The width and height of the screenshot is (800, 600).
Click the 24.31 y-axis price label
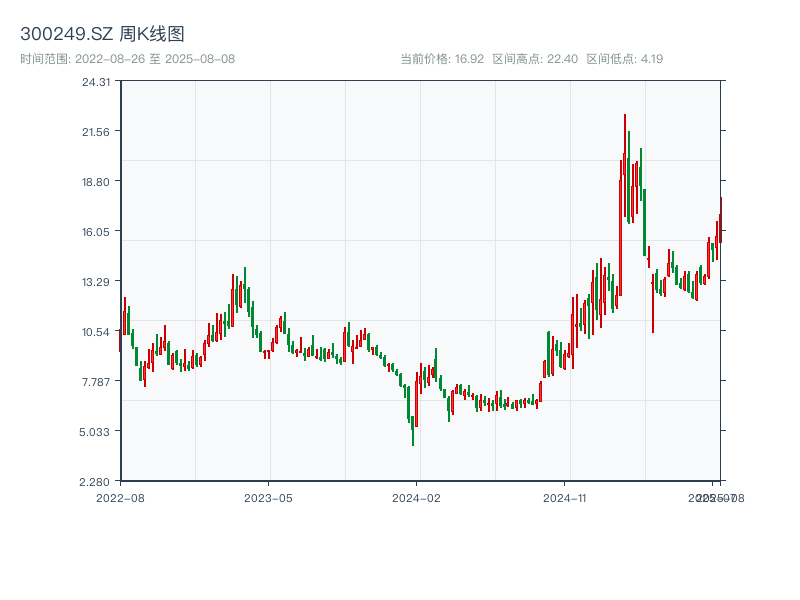coord(96,82)
